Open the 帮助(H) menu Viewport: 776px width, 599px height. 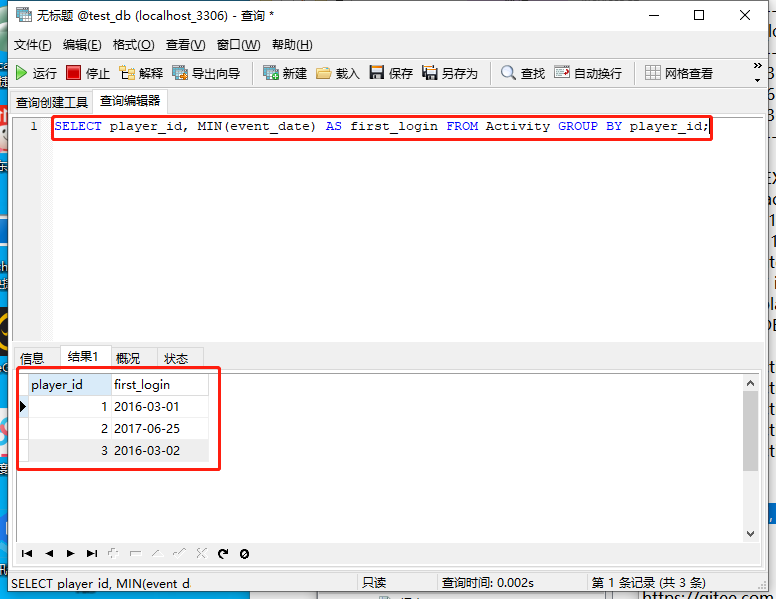tap(292, 45)
